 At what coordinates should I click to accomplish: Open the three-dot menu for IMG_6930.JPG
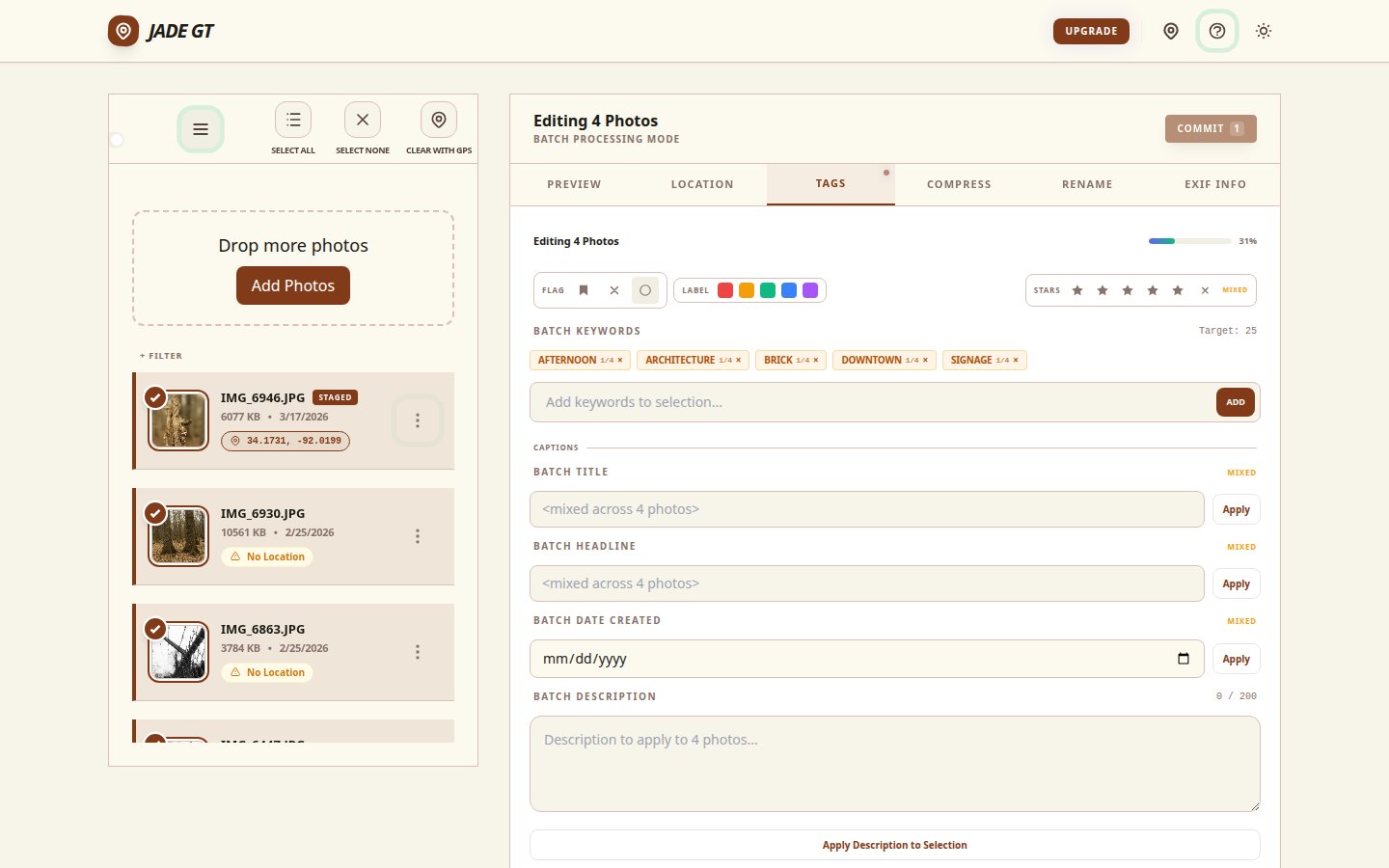click(418, 536)
